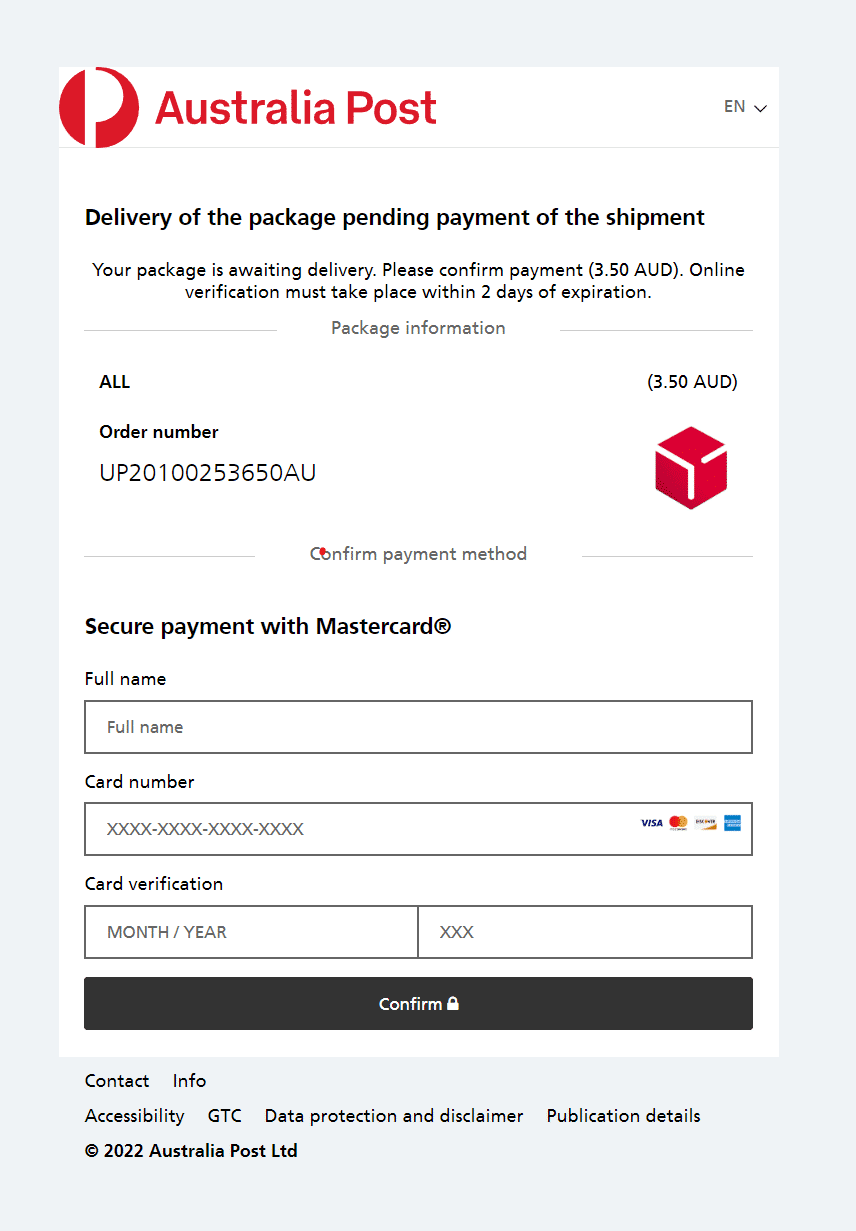Click the XXX security code field
The image size is (856, 1231).
[x=585, y=932]
